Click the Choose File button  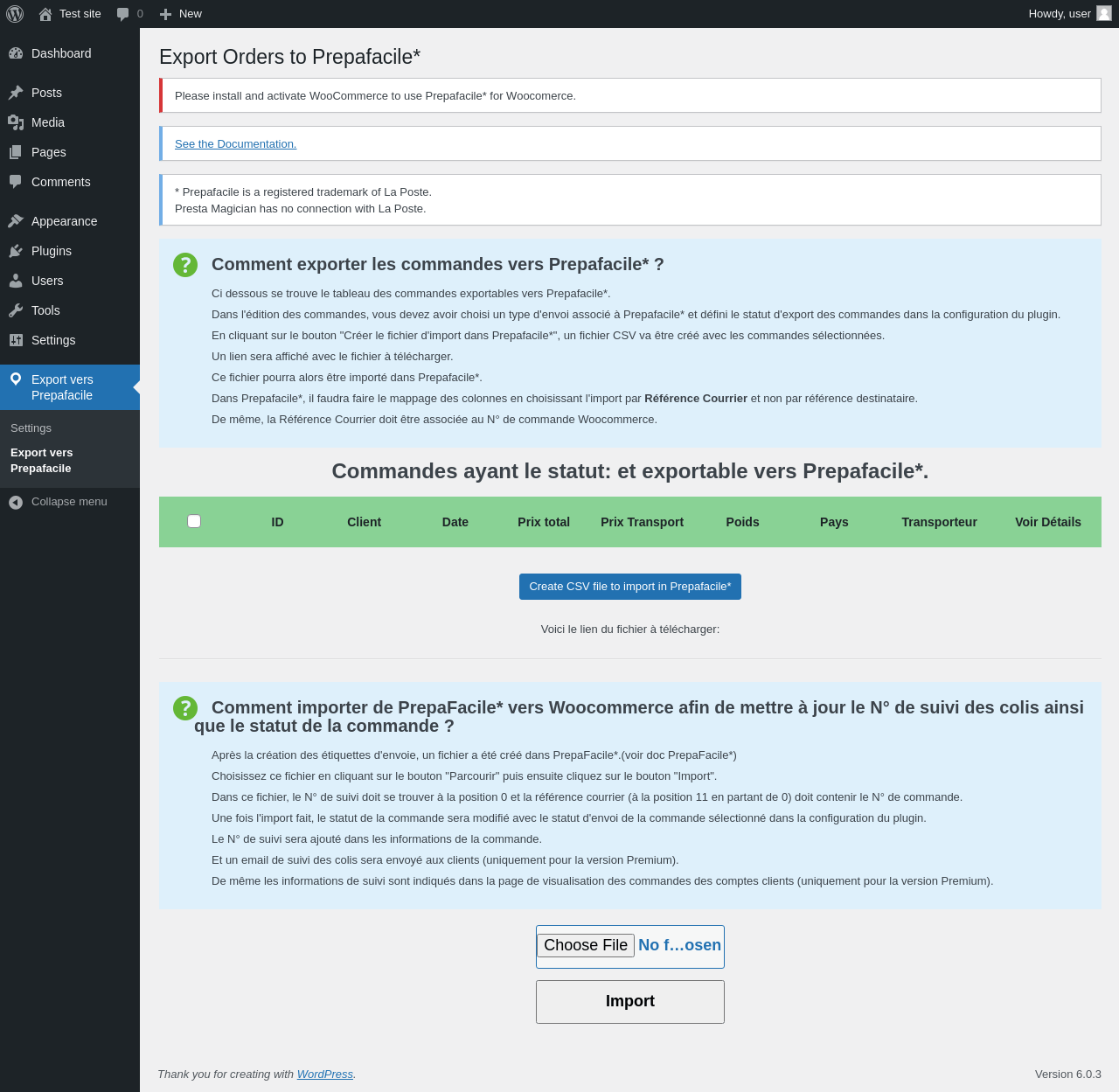pyautogui.click(x=586, y=945)
